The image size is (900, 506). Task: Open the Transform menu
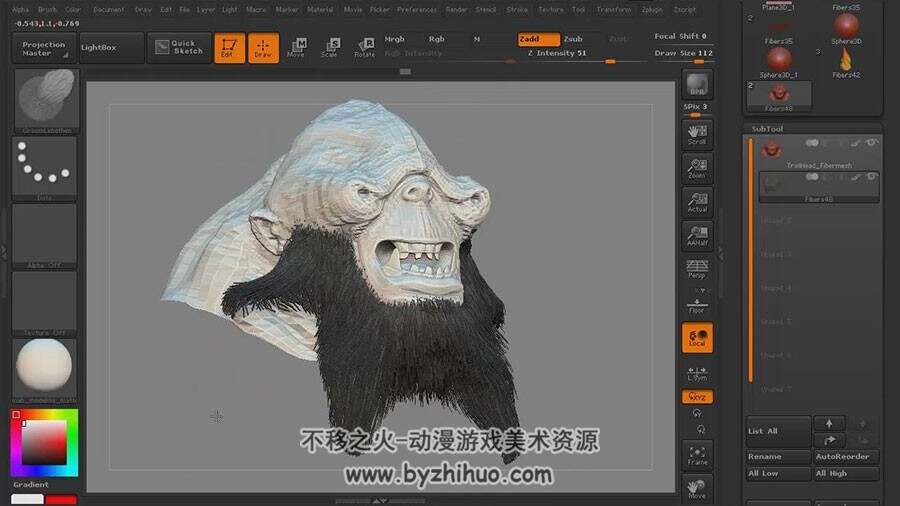pos(614,9)
